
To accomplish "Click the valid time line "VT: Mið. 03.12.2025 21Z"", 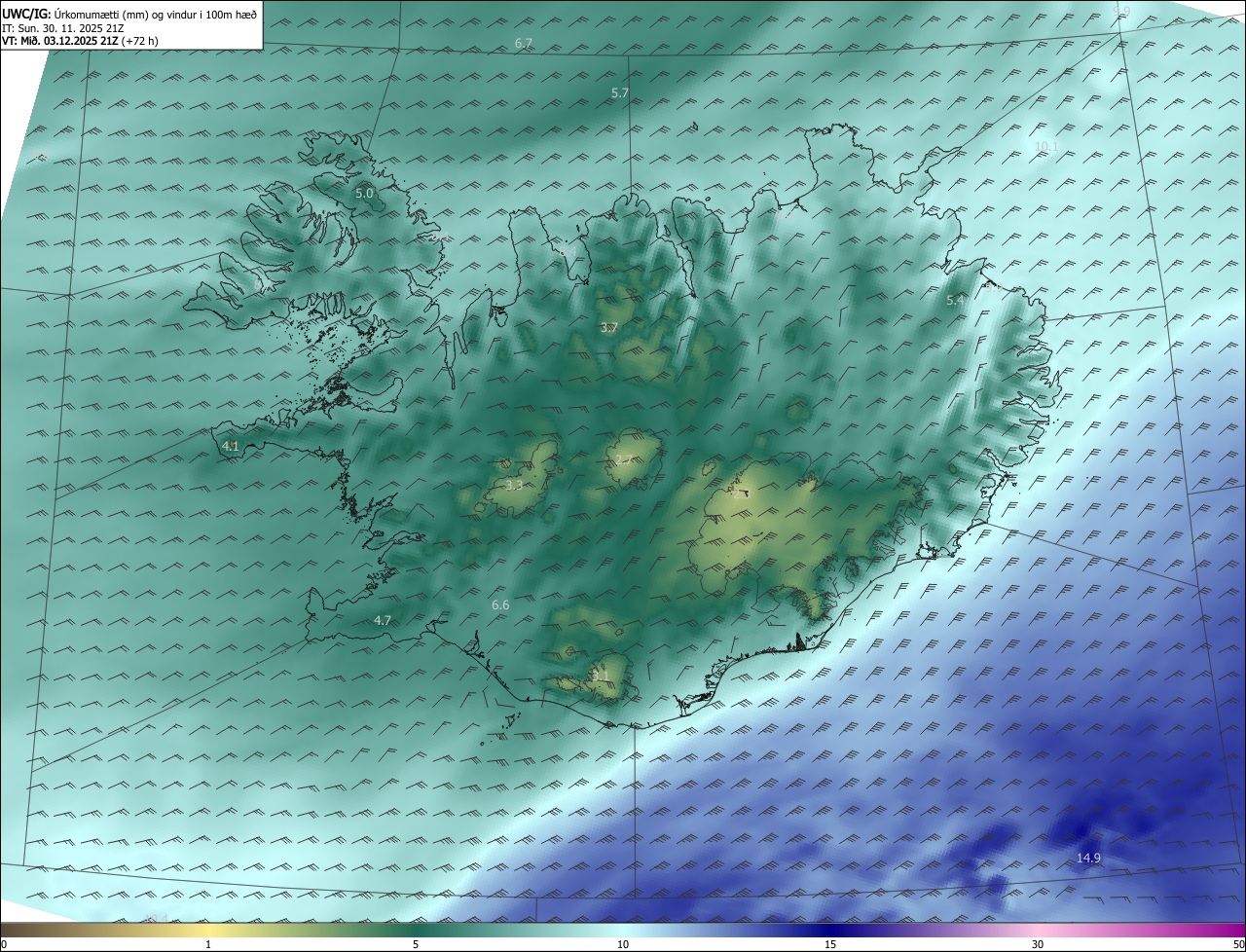I will click(x=60, y=41).
